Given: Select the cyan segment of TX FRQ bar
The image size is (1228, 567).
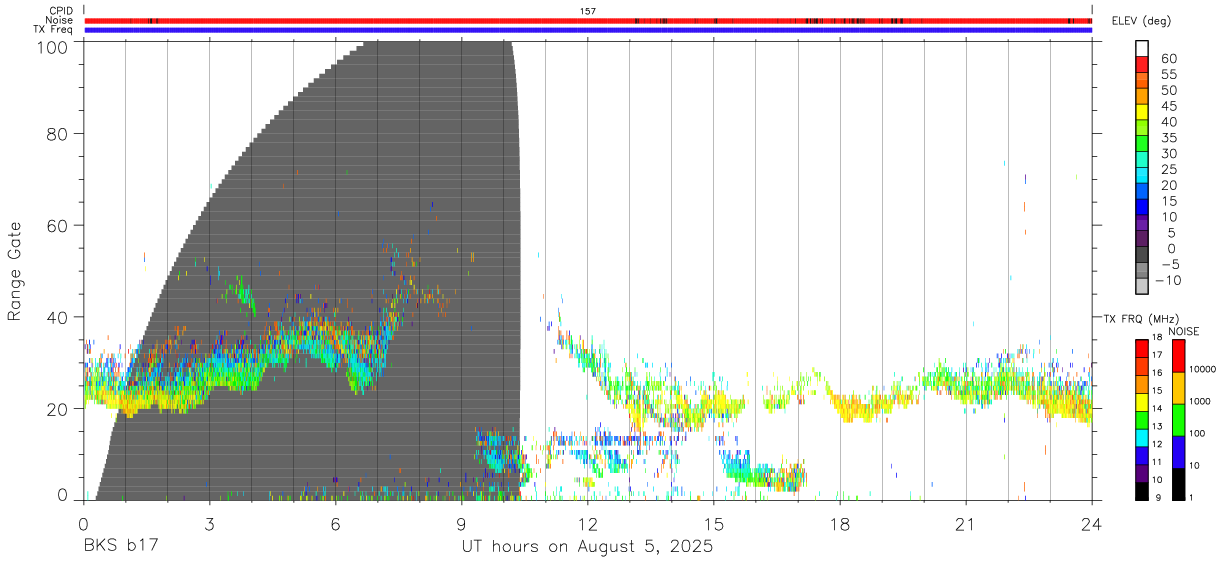Looking at the screenshot, I should 1141,439.
